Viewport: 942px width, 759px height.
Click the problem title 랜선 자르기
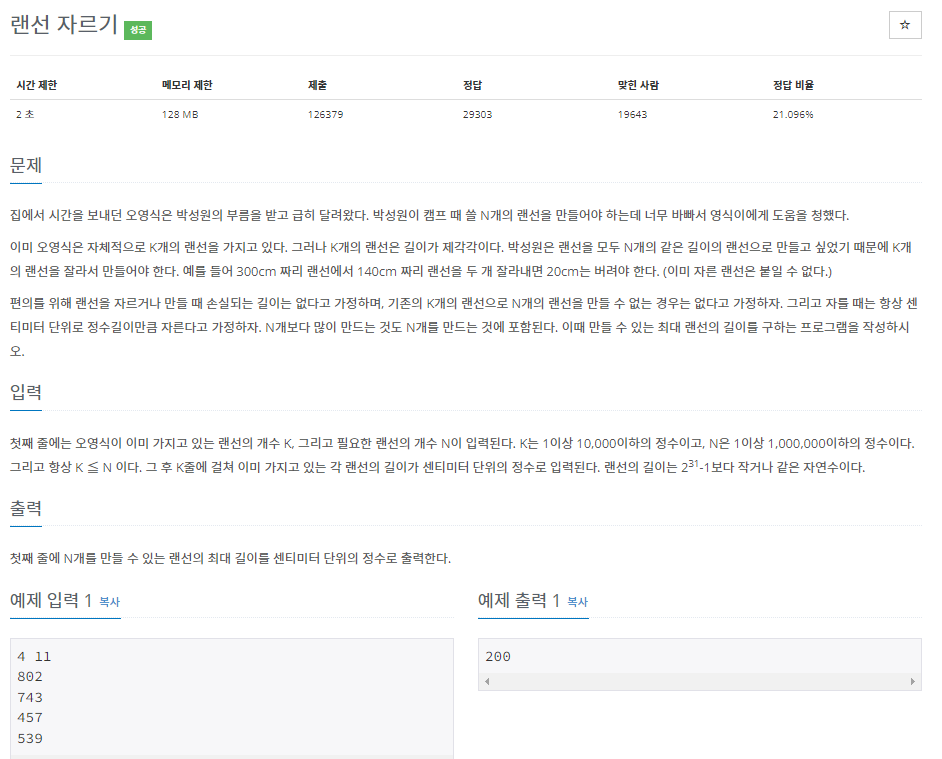[64, 25]
